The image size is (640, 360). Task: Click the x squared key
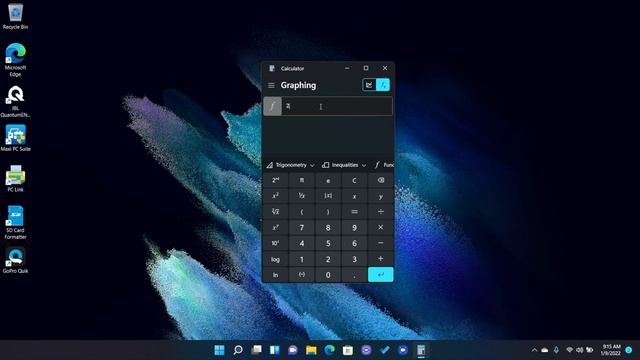[276, 196]
